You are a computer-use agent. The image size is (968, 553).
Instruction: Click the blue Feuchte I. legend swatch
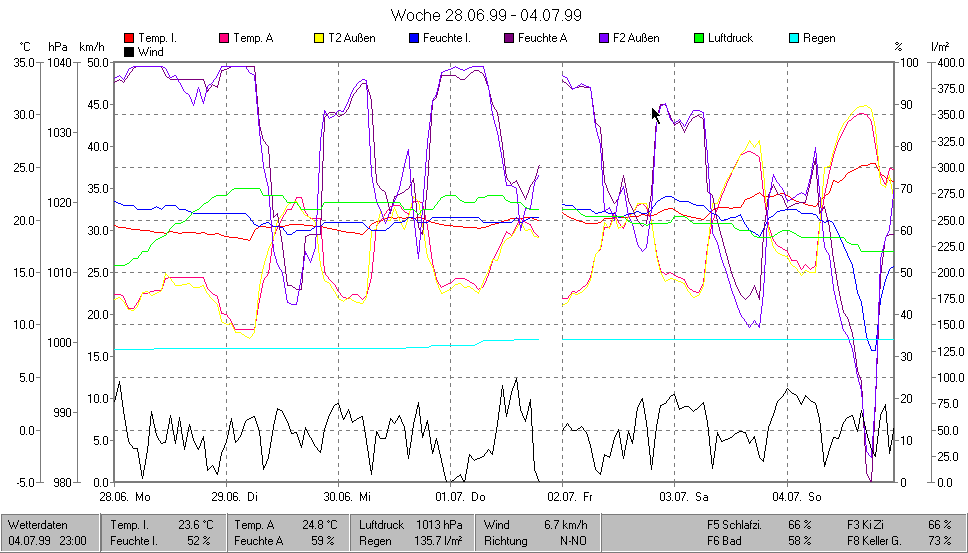point(414,38)
